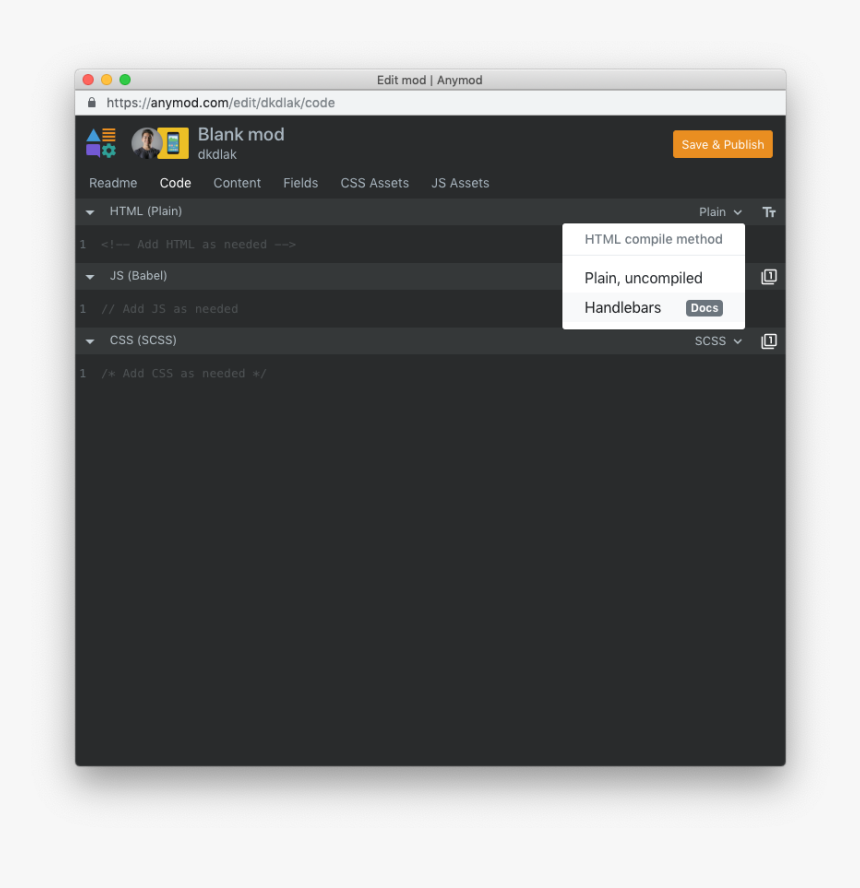Click the Tt text-size icon in HTML section
Image resolution: width=860 pixels, height=888 pixels.
click(769, 212)
